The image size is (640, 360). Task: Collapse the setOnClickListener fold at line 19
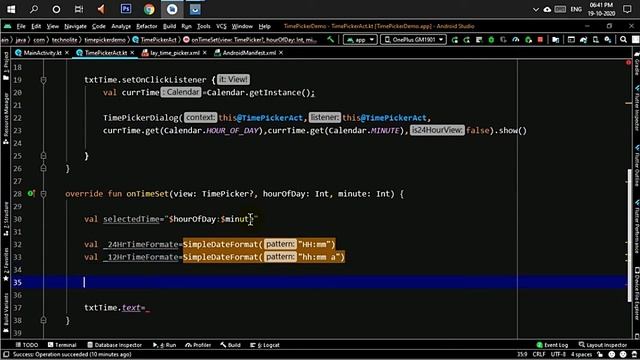43,80
